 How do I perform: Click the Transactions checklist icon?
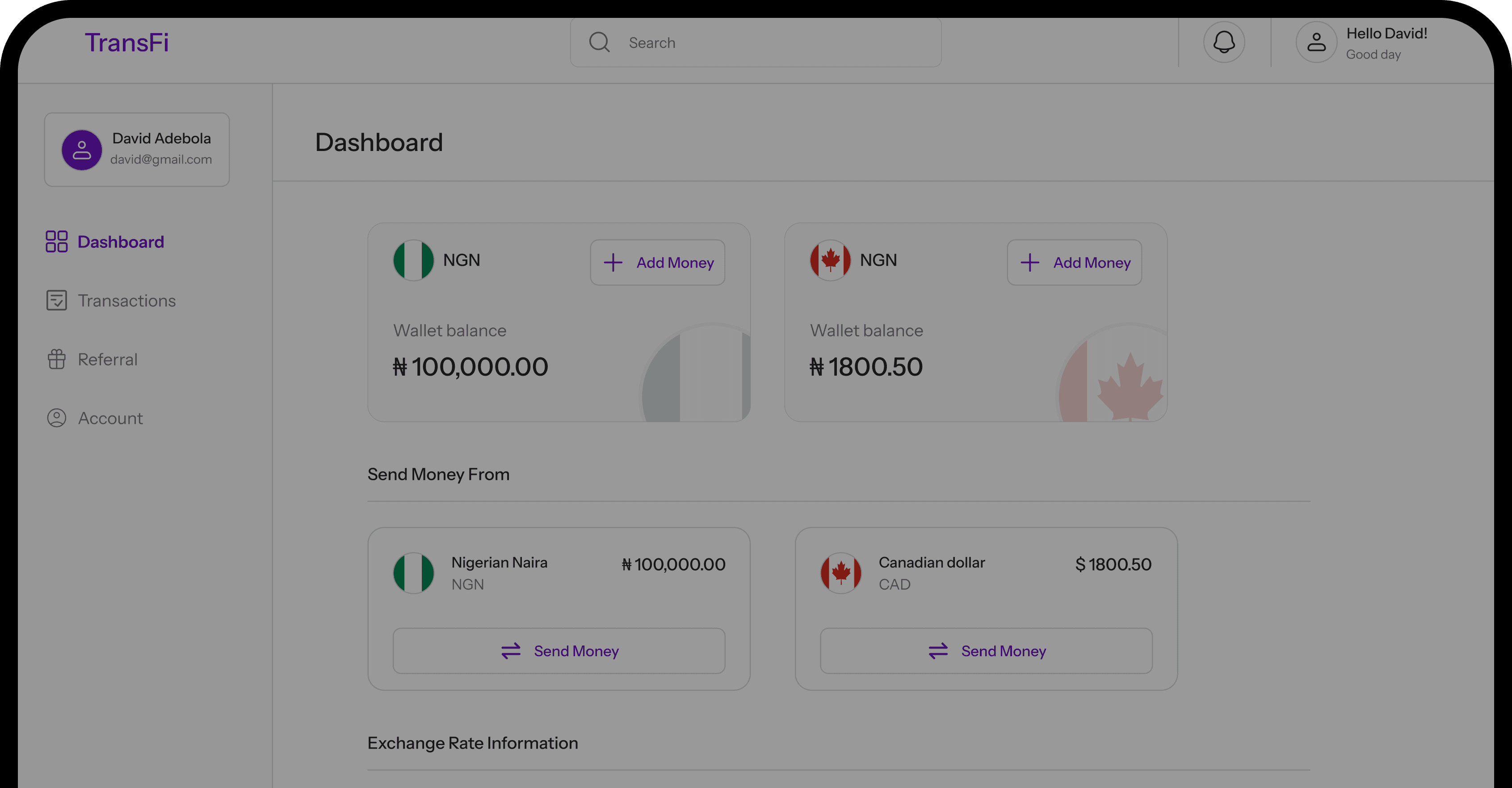point(56,300)
